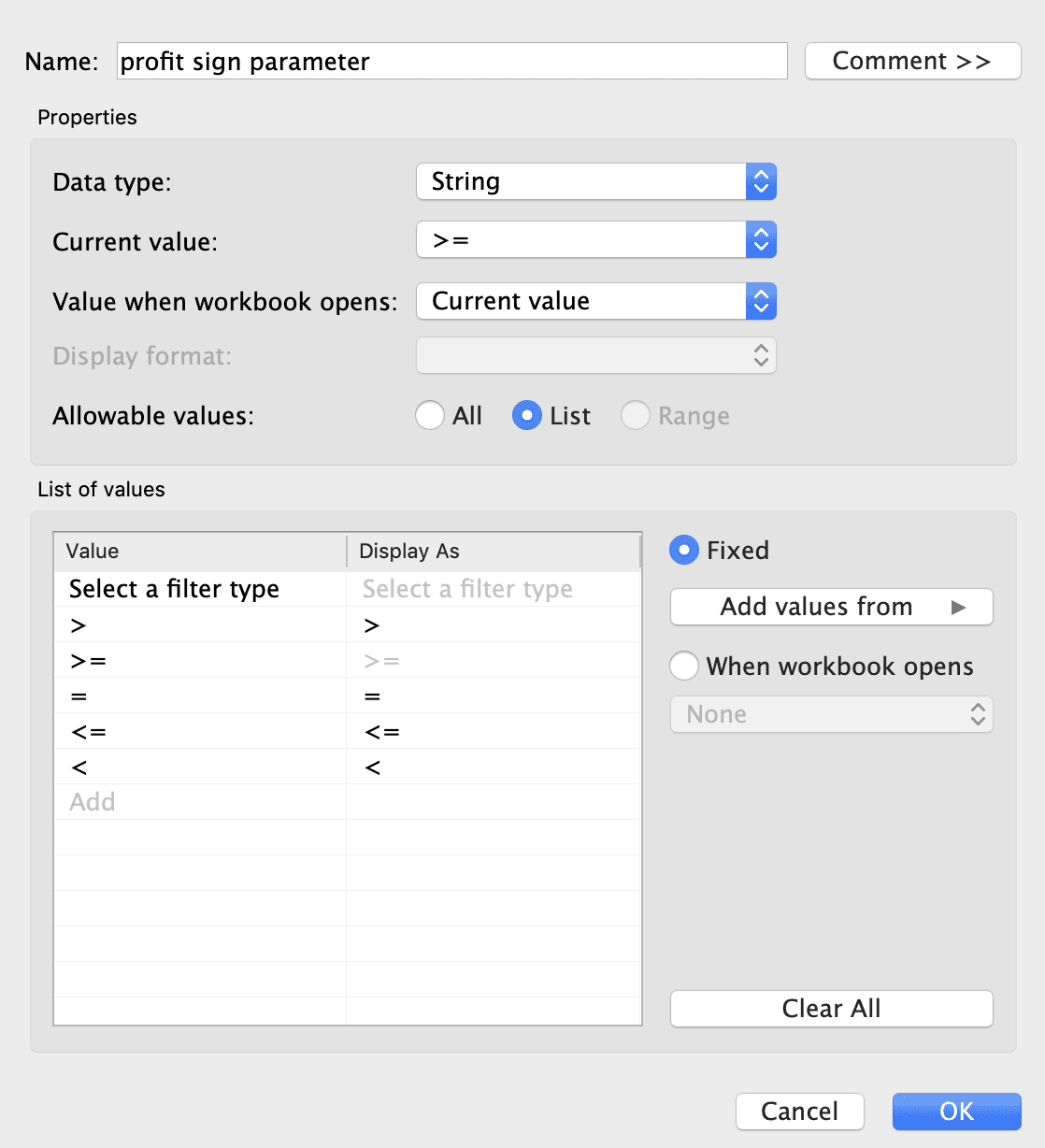1045x1148 pixels.
Task: Select the All allowable values radio button
Action: click(430, 415)
